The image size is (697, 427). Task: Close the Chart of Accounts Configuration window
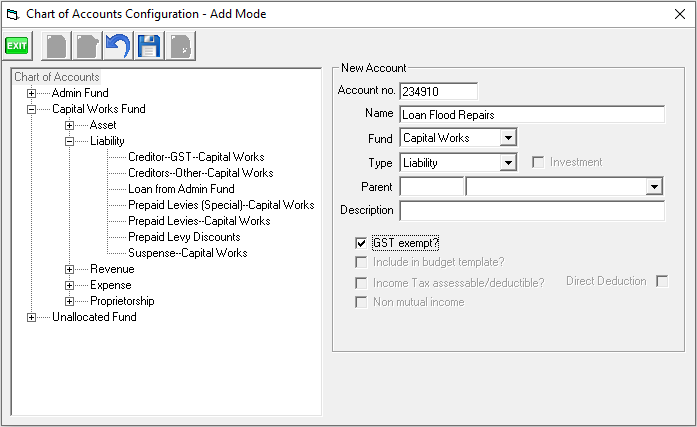pos(680,12)
